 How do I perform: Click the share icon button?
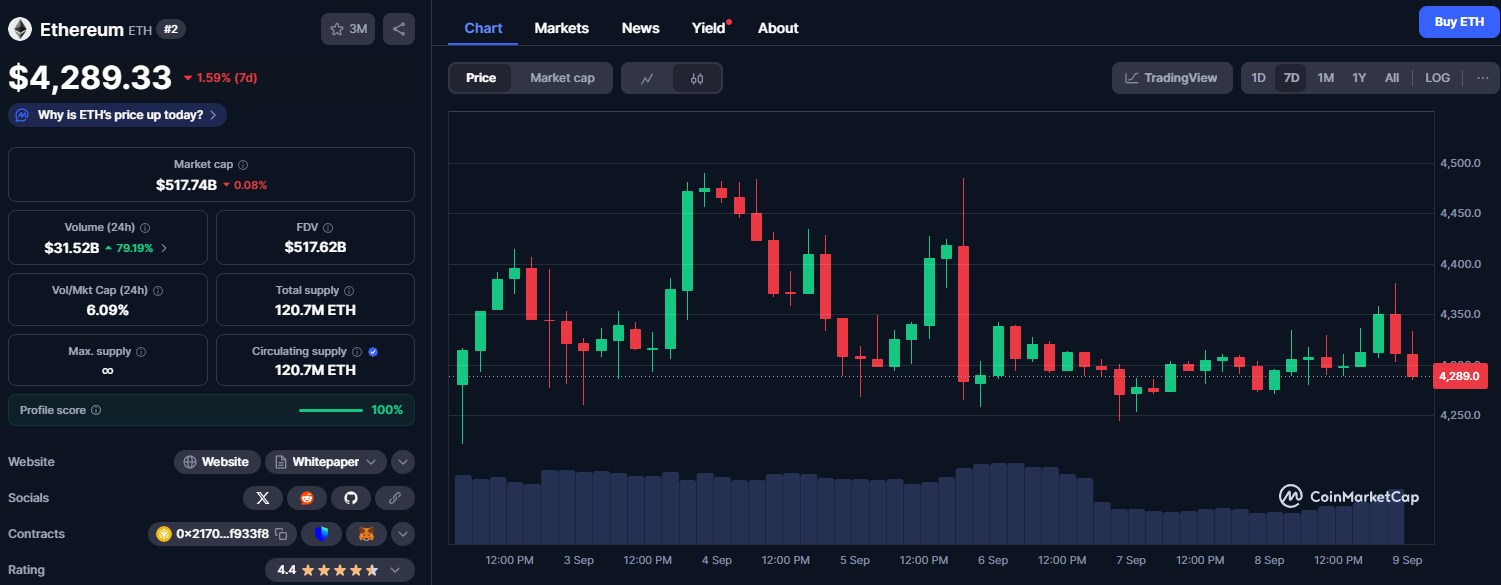[x=399, y=29]
